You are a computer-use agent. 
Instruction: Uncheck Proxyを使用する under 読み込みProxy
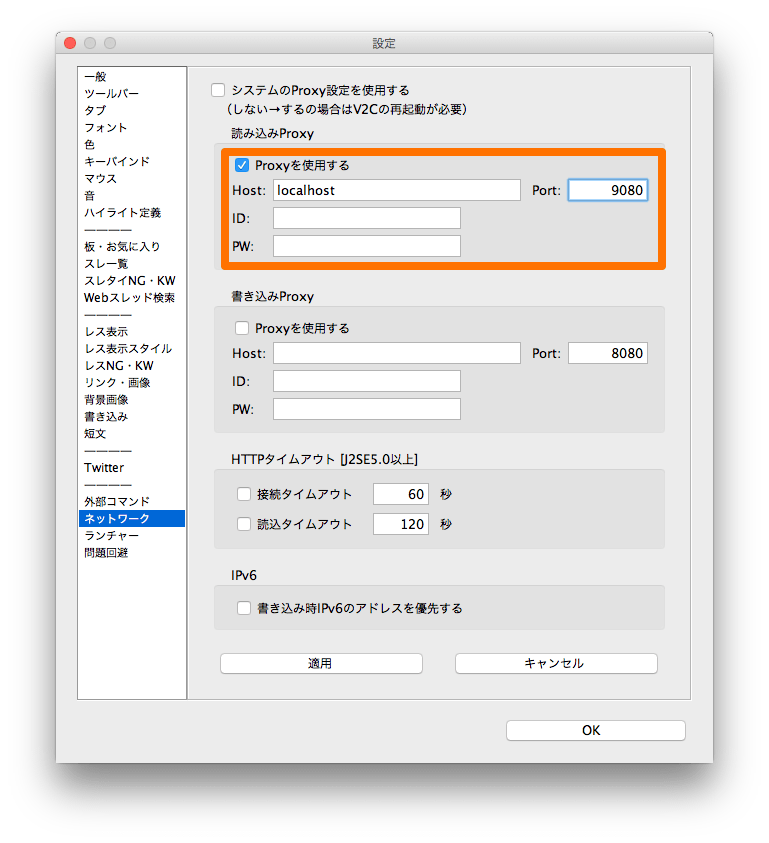point(242,165)
